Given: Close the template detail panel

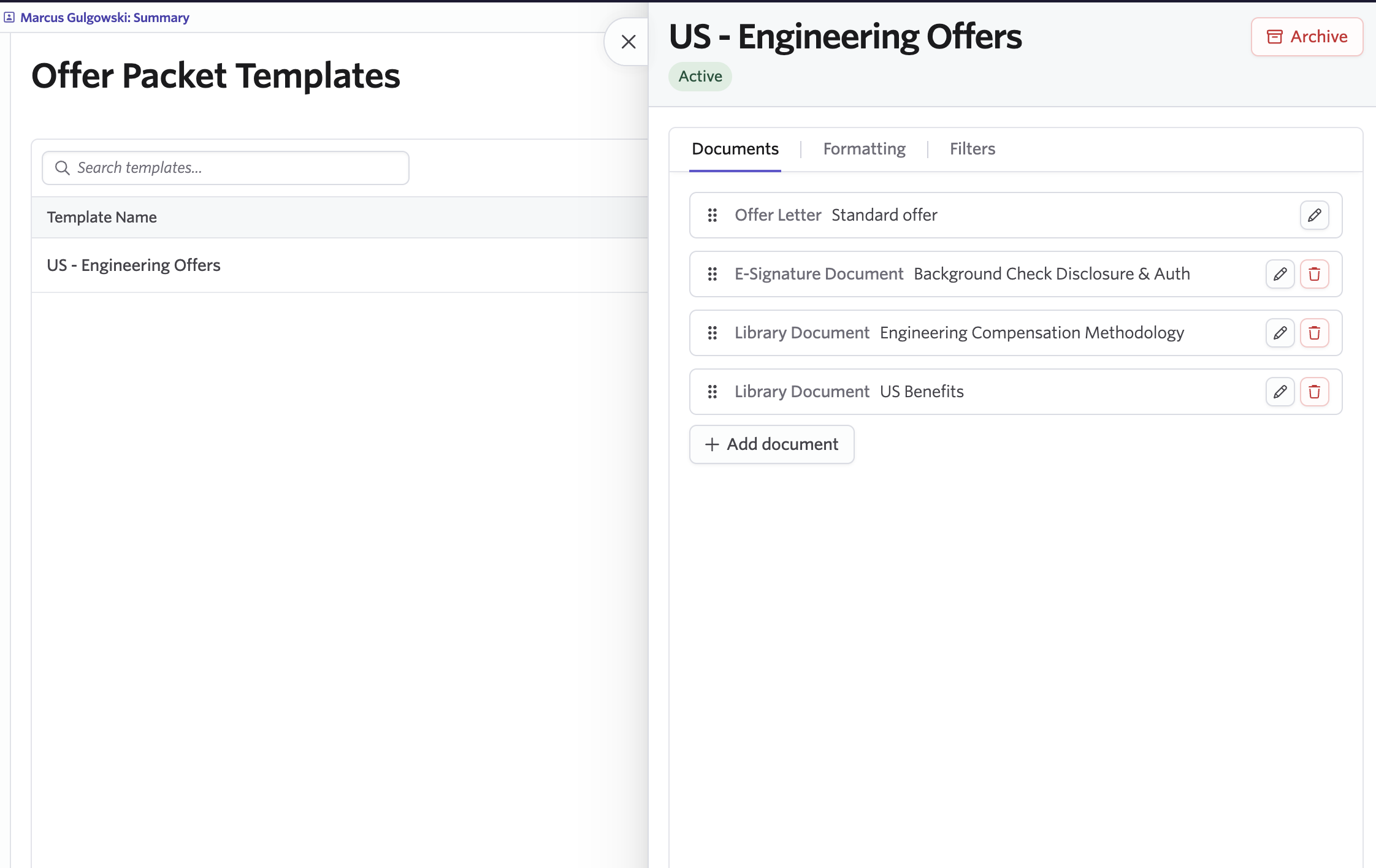Looking at the screenshot, I should (629, 42).
